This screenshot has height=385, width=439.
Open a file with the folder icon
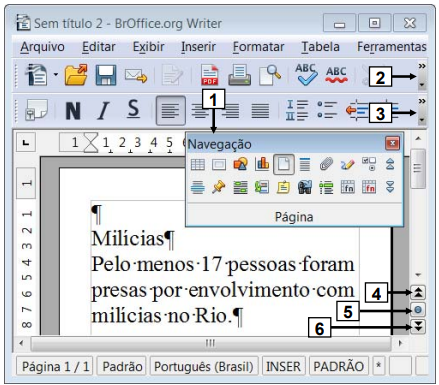pos(76,75)
